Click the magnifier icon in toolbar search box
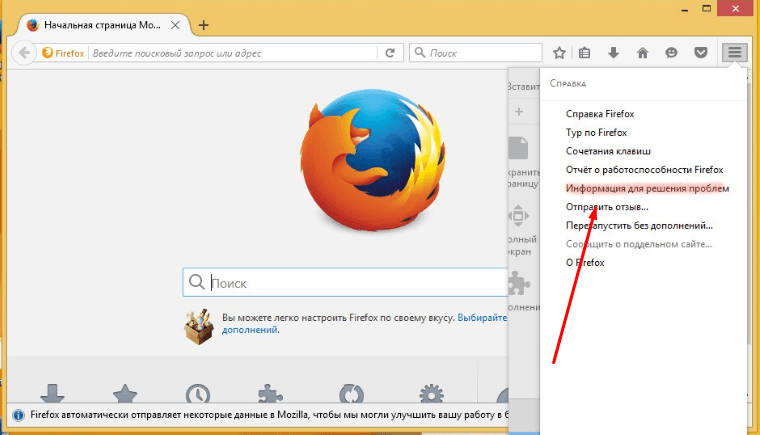Image resolution: width=760 pixels, height=435 pixels. coord(420,52)
